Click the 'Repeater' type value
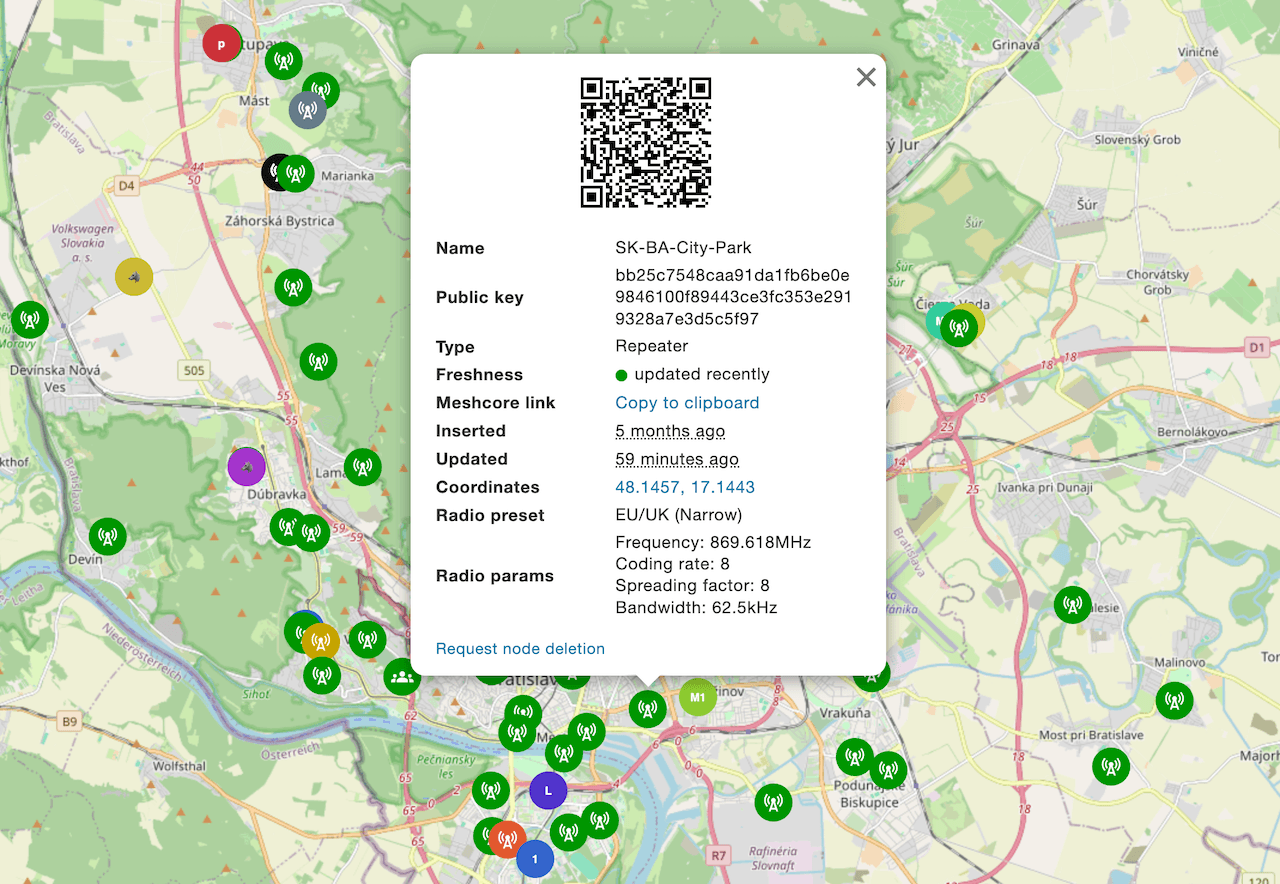This screenshot has height=884, width=1280. click(x=652, y=346)
